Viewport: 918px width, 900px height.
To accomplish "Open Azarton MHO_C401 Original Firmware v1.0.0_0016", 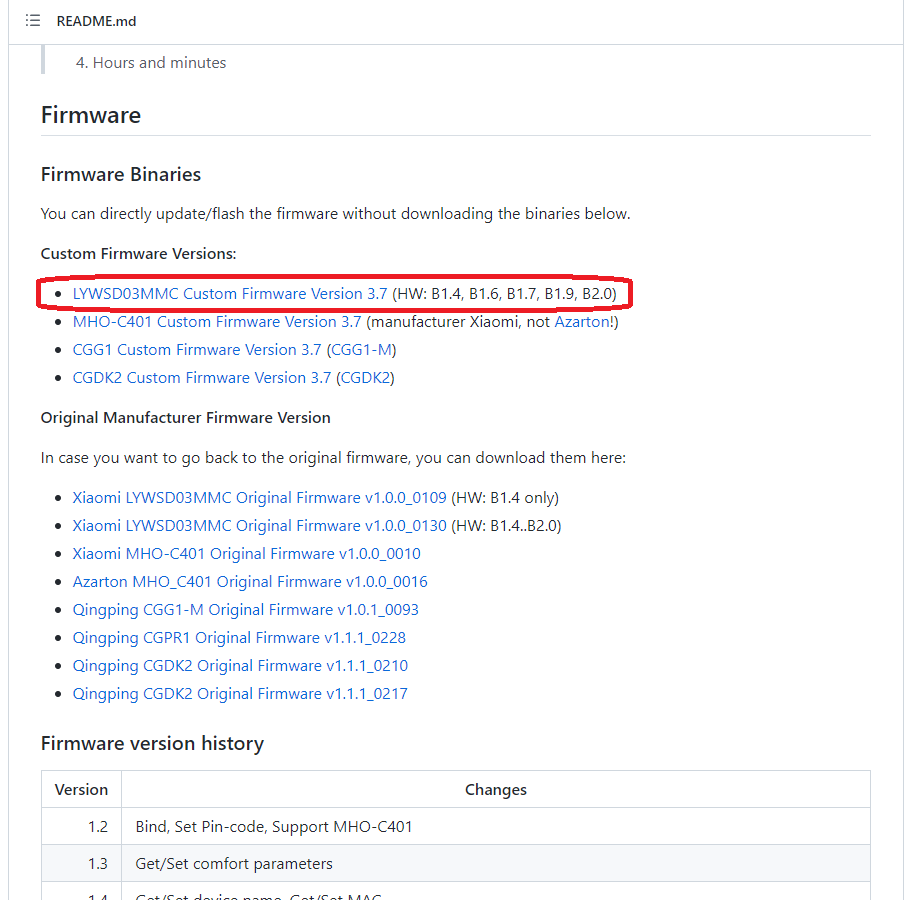I will point(250,582).
